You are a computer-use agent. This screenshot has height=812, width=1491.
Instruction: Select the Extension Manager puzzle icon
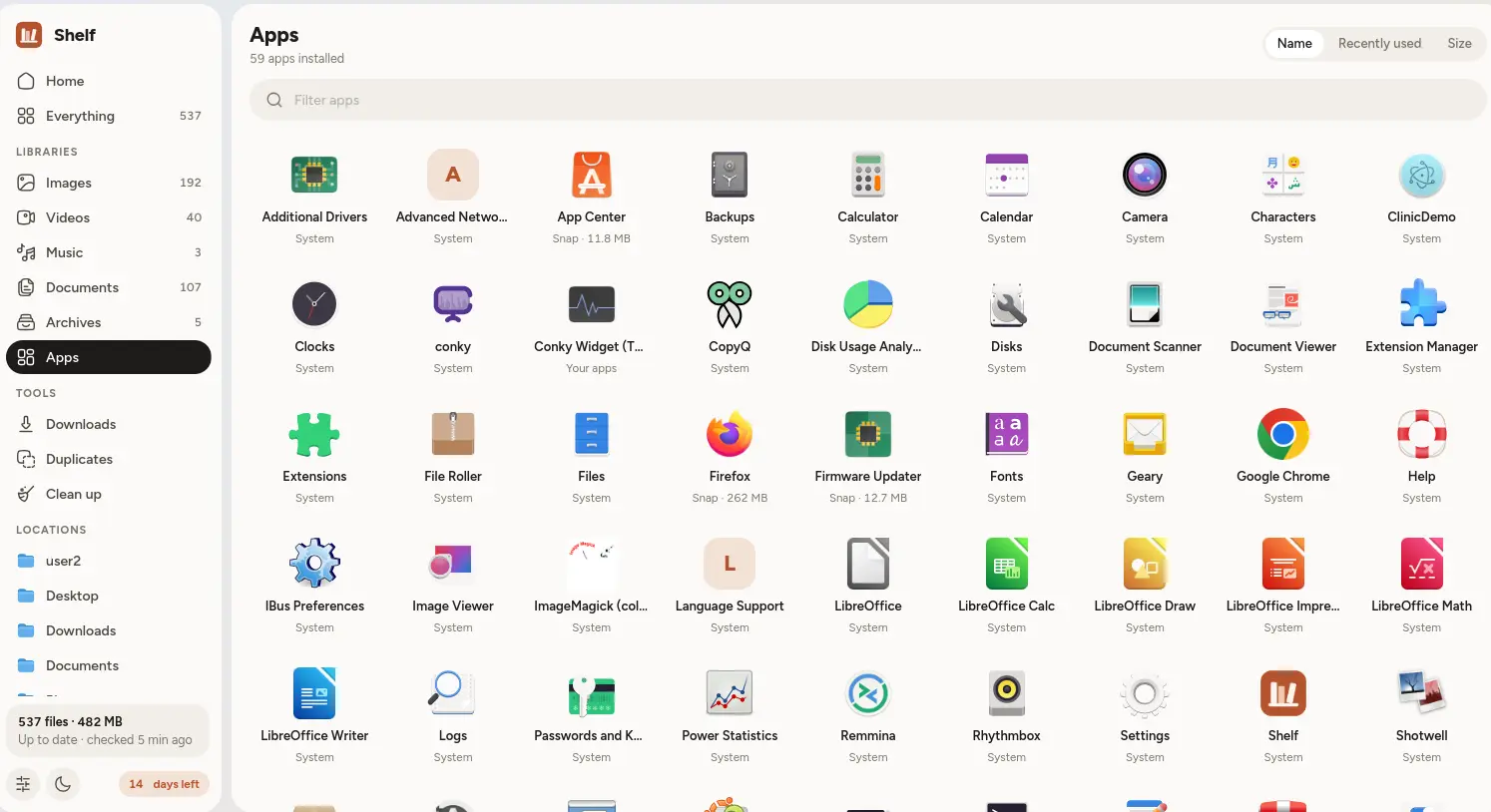[x=1422, y=304]
